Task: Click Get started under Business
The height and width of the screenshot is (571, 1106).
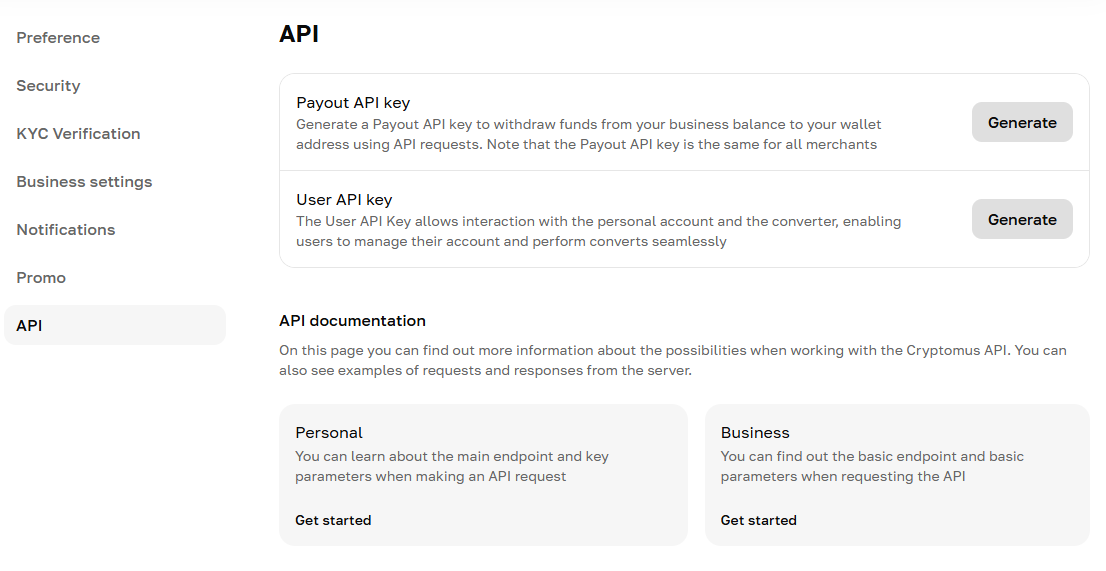Action: pyautogui.click(x=759, y=520)
